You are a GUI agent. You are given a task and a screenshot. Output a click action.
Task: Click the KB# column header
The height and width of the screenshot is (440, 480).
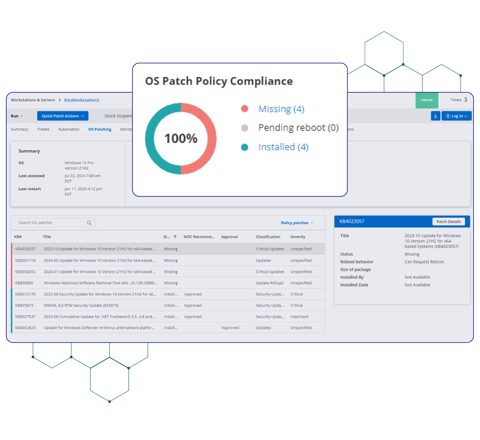[18, 237]
